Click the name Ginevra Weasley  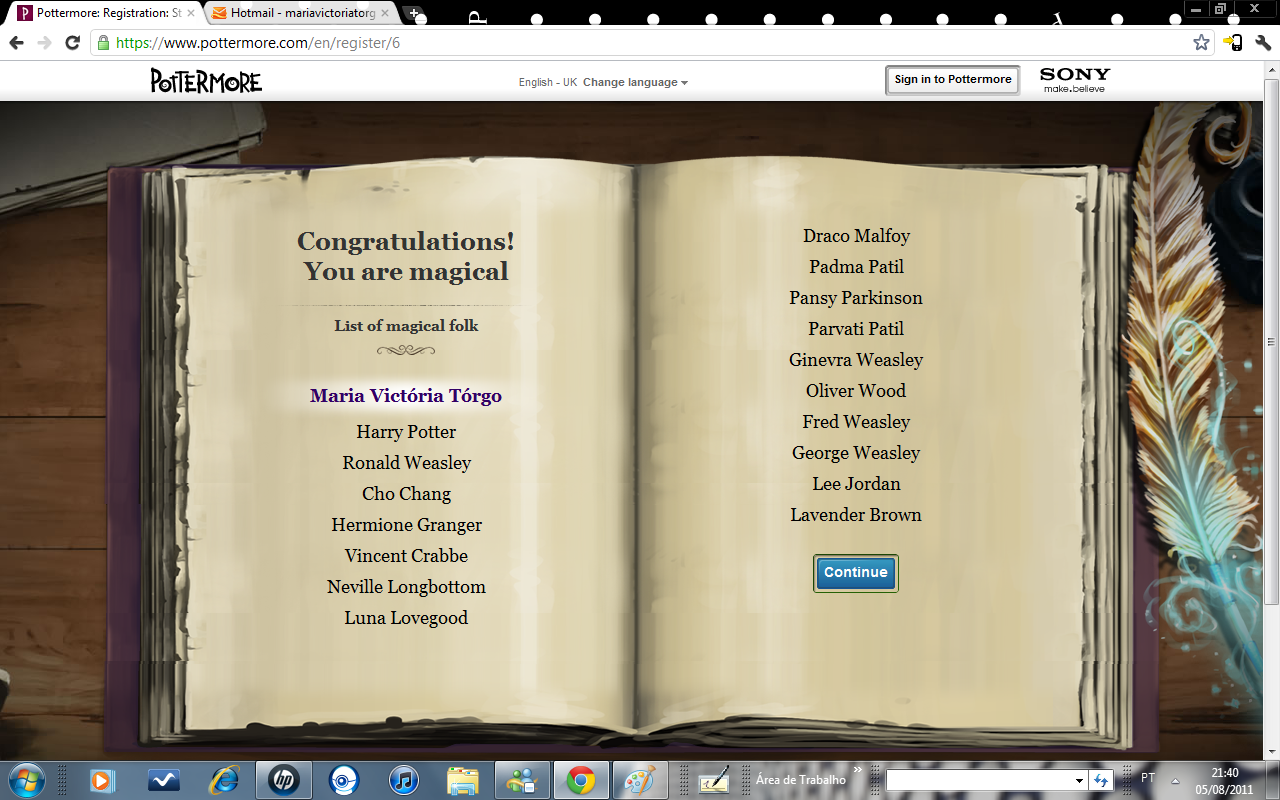tap(856, 360)
